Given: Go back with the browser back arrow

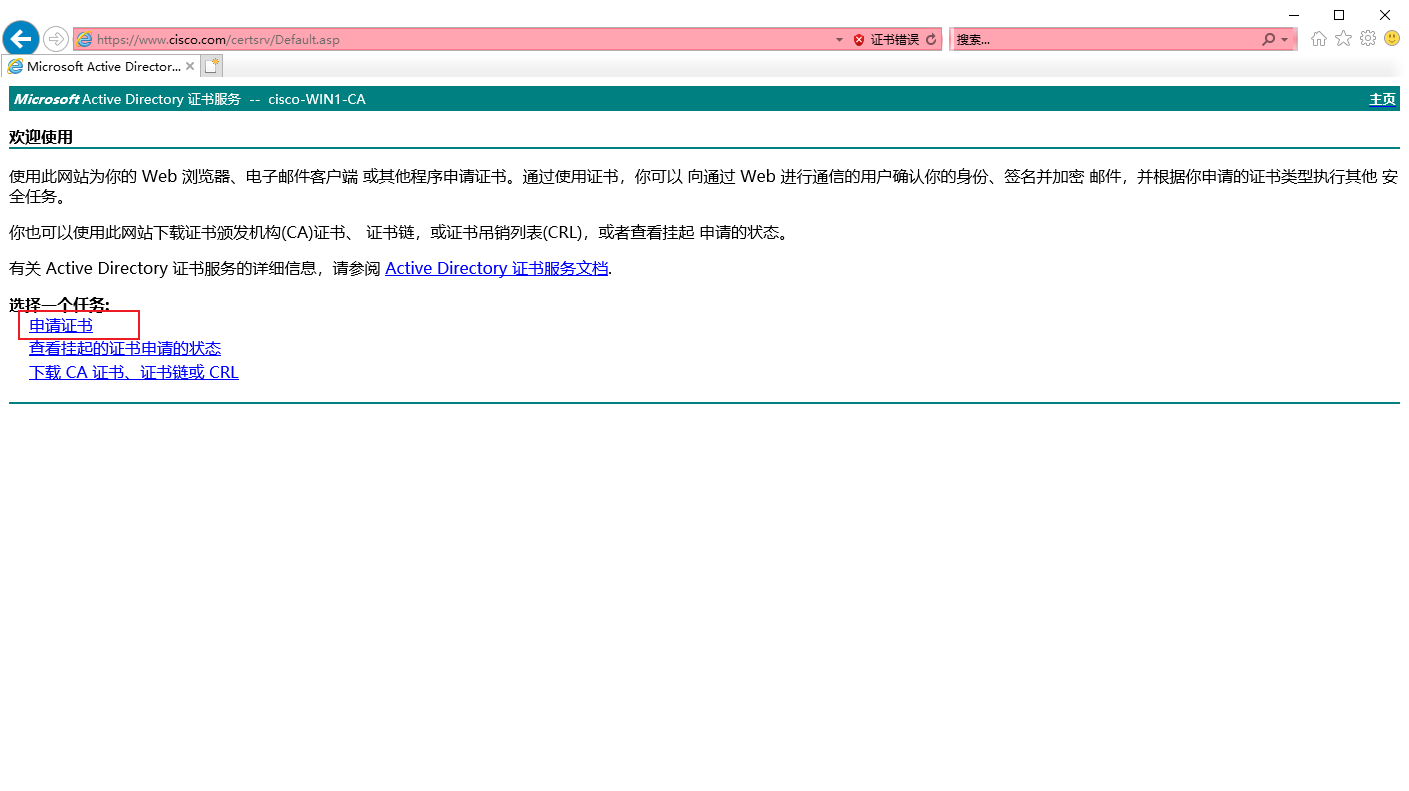Looking at the screenshot, I should [x=21, y=39].
